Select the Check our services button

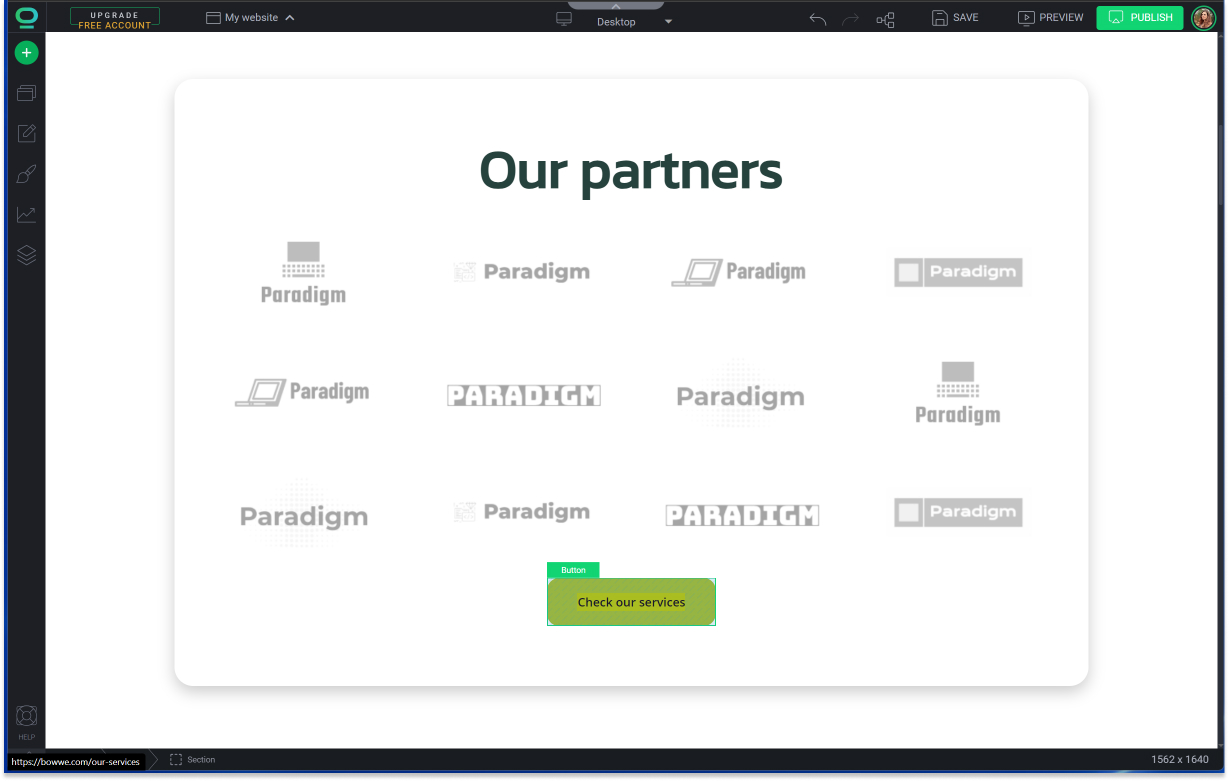tap(631, 602)
